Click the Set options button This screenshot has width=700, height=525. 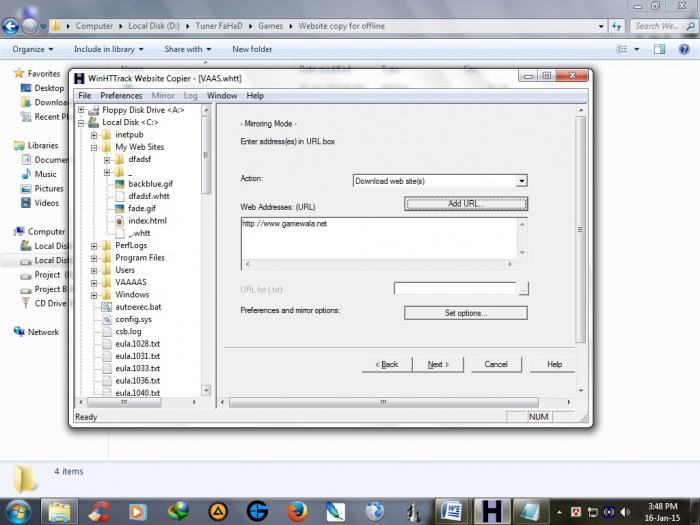465,313
